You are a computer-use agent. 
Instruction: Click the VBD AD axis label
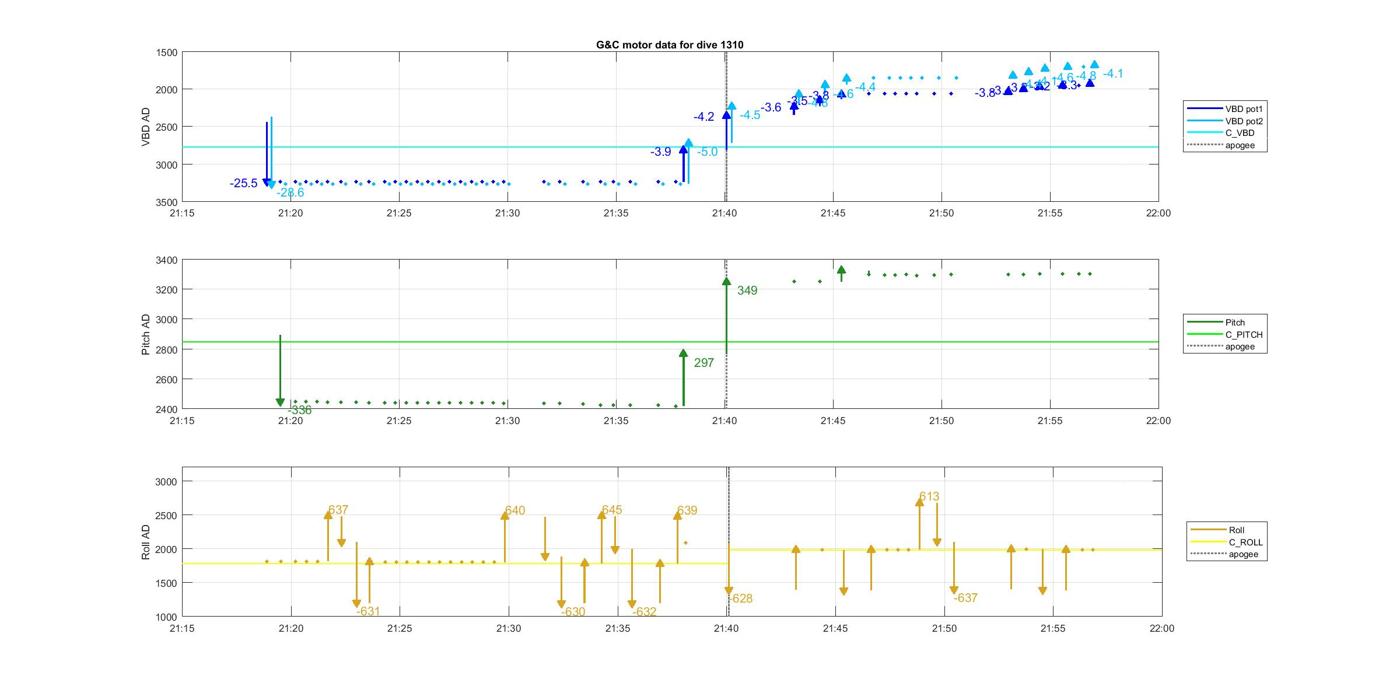click(146, 127)
